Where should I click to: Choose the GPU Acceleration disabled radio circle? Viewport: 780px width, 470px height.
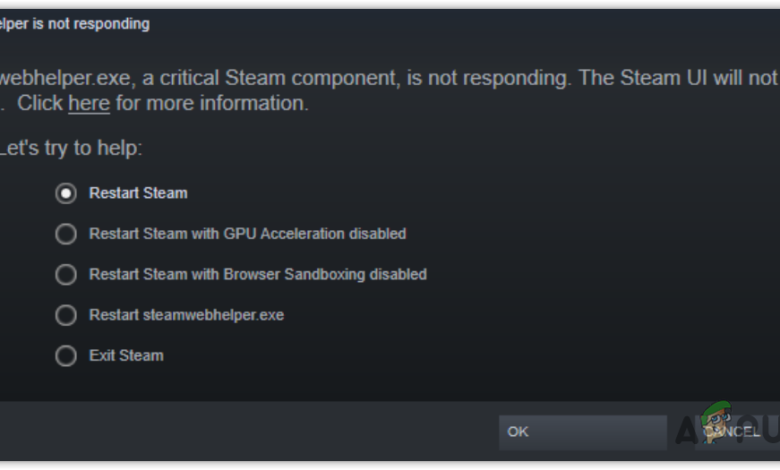click(66, 234)
